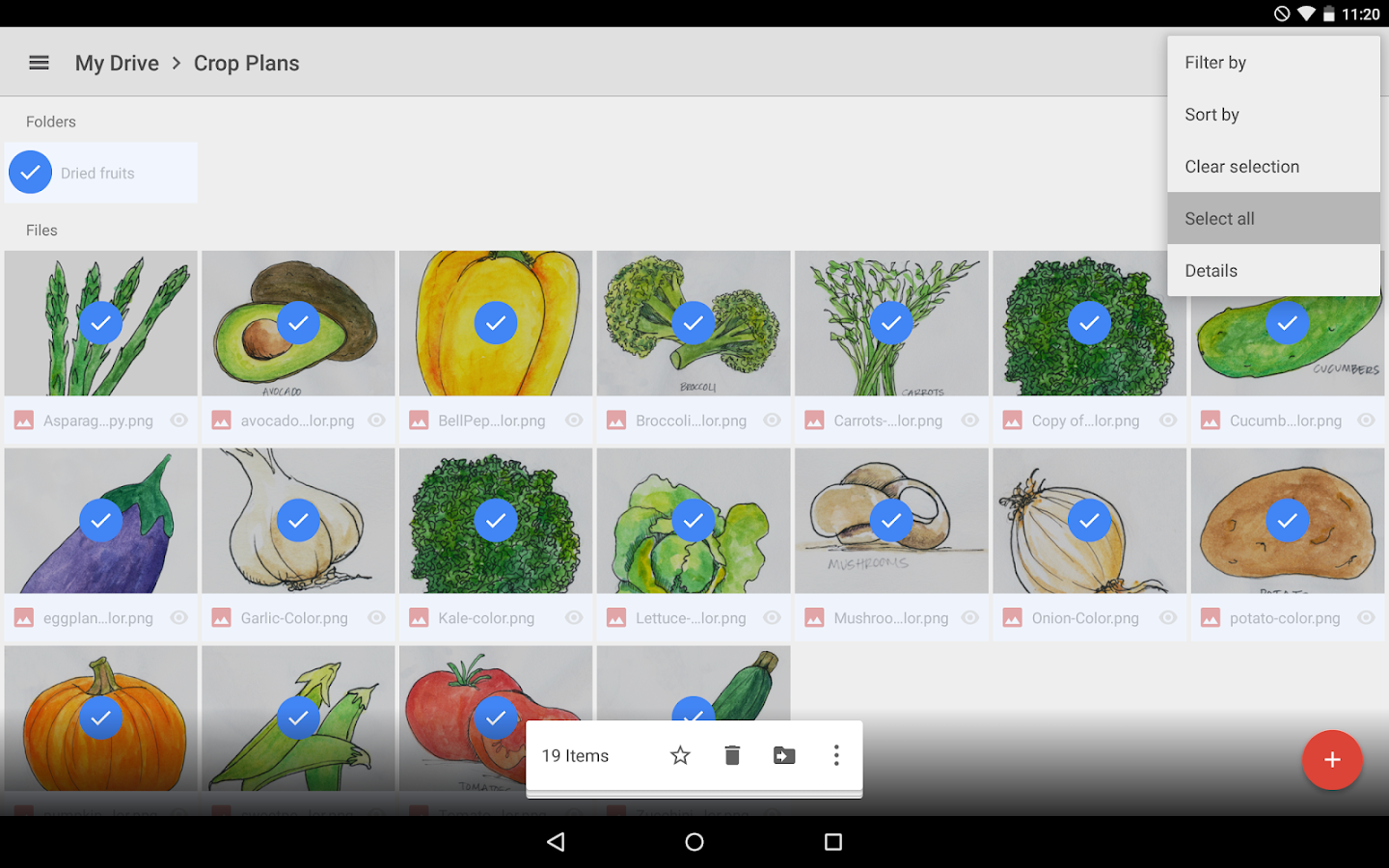The height and width of the screenshot is (868, 1389).
Task: Tap the Android home circle button
Action: [x=694, y=842]
